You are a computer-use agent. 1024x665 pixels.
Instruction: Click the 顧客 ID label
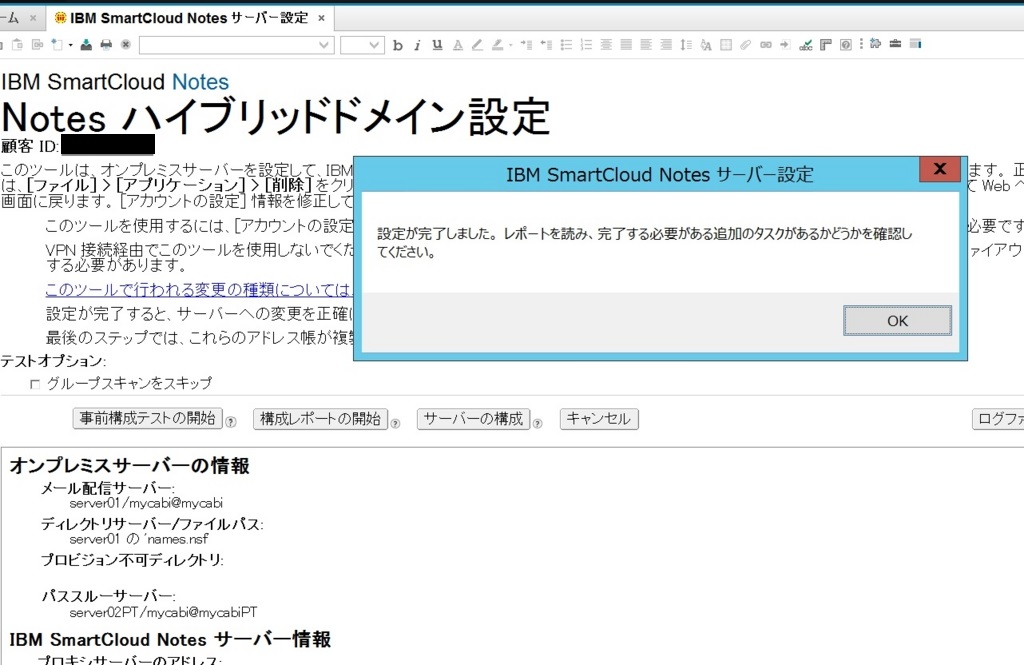coord(30,146)
